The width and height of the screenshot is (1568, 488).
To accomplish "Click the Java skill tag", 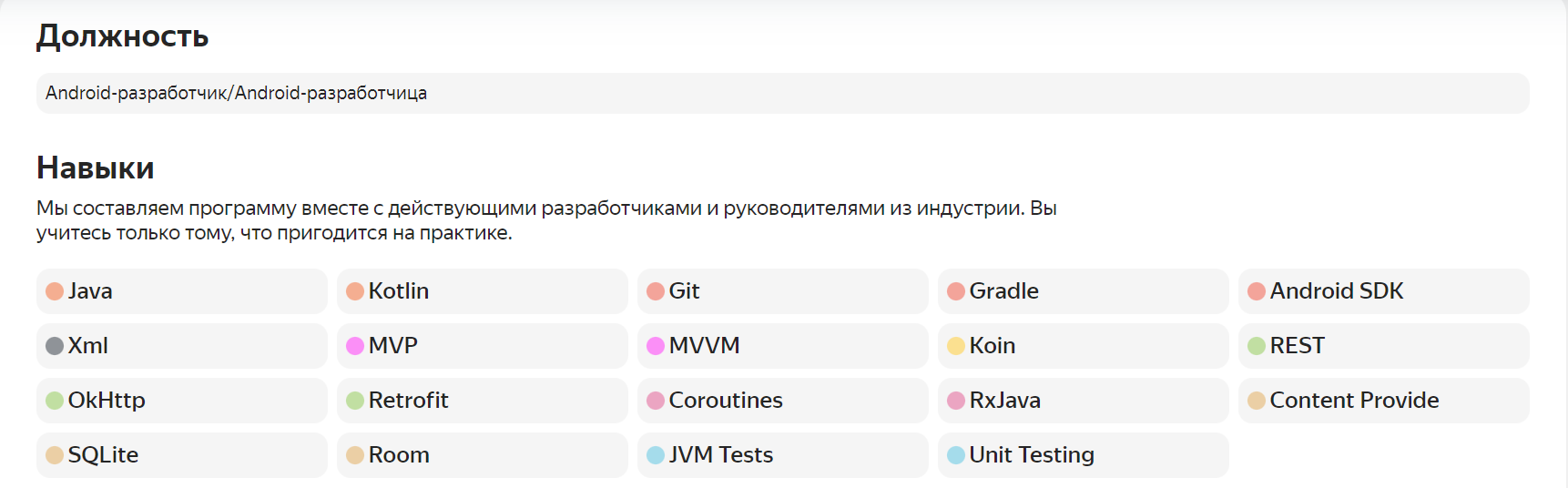I will (x=181, y=291).
